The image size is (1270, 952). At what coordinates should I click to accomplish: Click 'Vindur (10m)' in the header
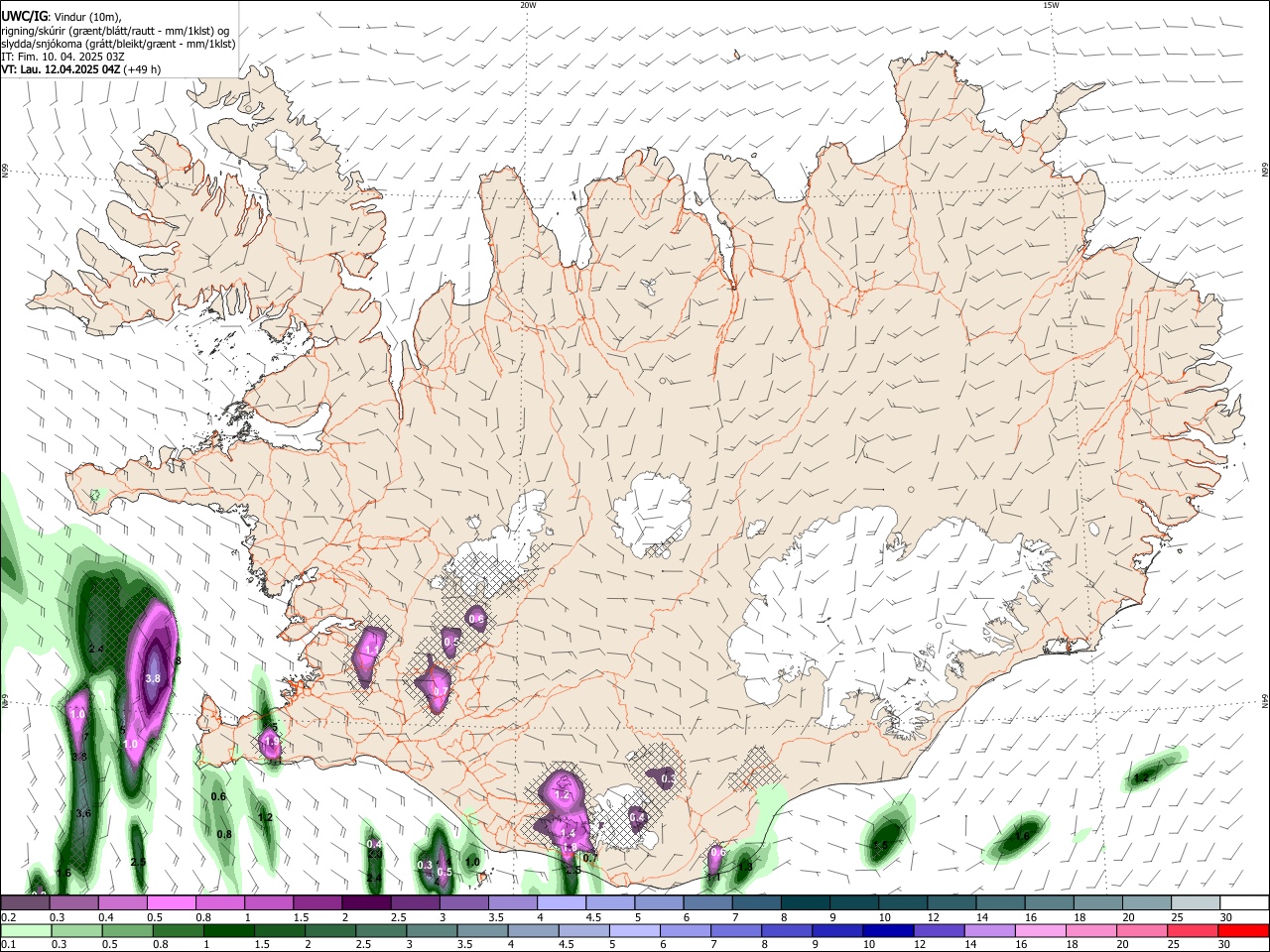[x=85, y=17]
